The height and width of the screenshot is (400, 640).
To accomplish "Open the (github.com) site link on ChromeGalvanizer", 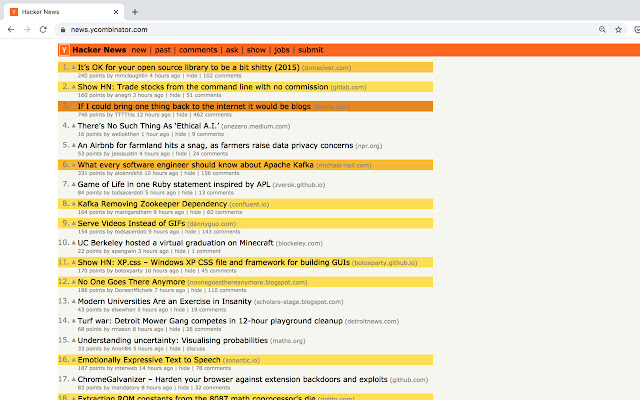I will click(x=409, y=380).
